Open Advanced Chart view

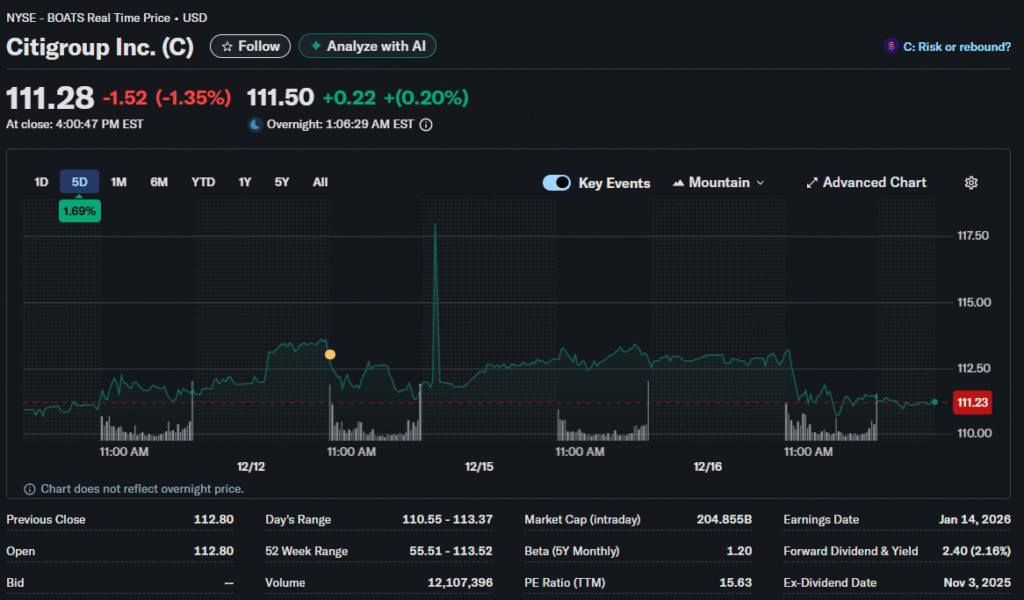pos(866,183)
